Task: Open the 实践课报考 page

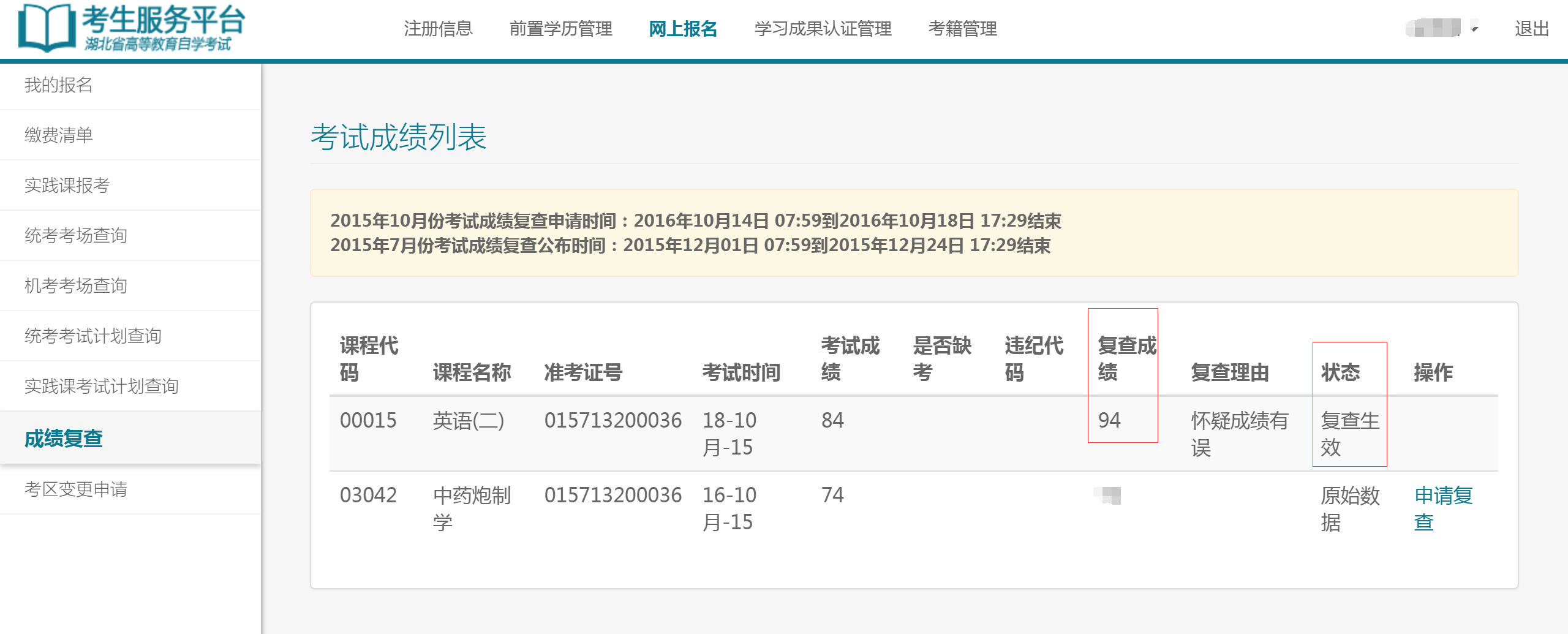Action: [x=66, y=185]
